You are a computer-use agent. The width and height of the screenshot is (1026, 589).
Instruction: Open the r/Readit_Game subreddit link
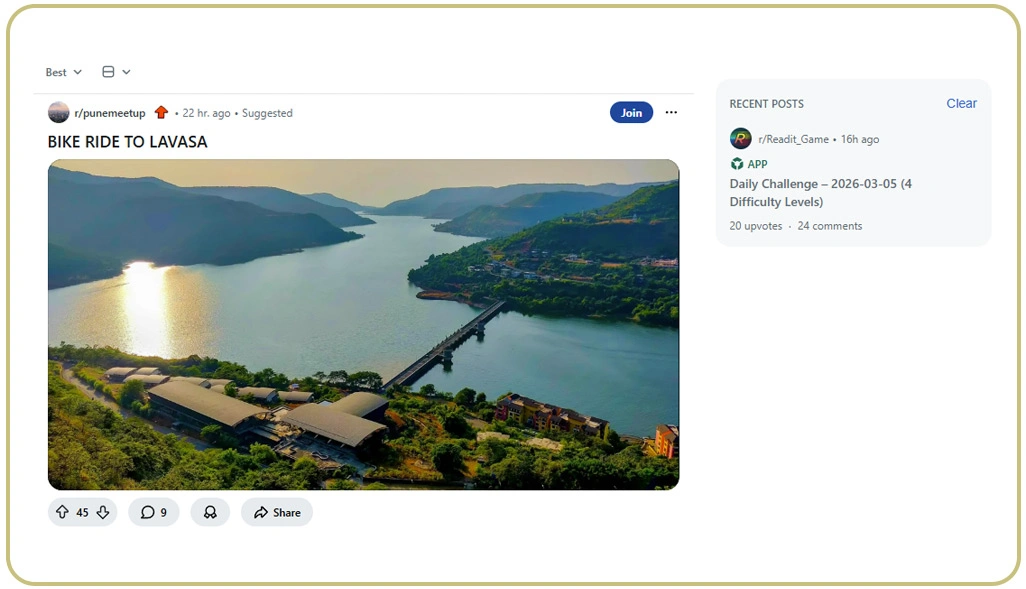pyautogui.click(x=793, y=140)
